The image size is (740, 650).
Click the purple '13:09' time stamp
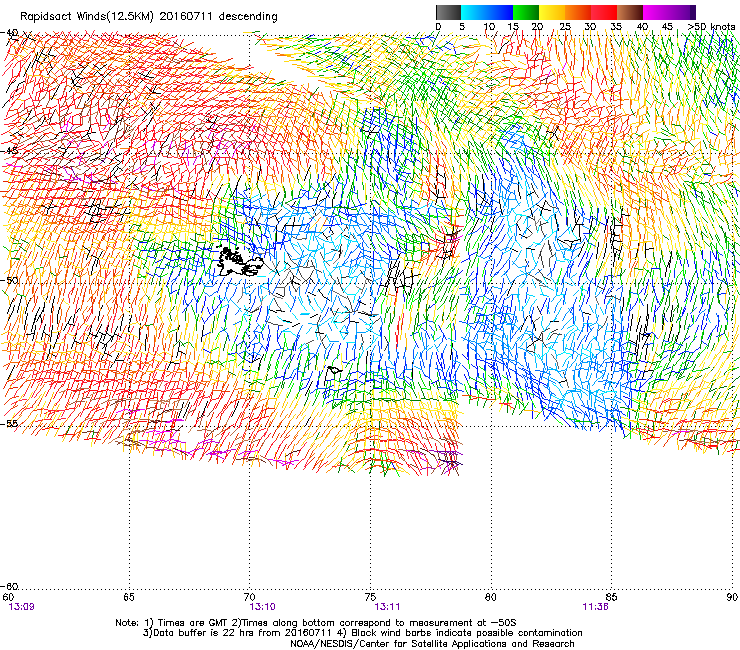pos(21,607)
